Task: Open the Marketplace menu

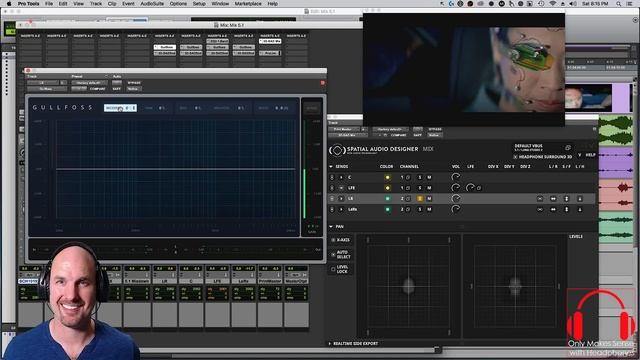Action: click(x=248, y=4)
